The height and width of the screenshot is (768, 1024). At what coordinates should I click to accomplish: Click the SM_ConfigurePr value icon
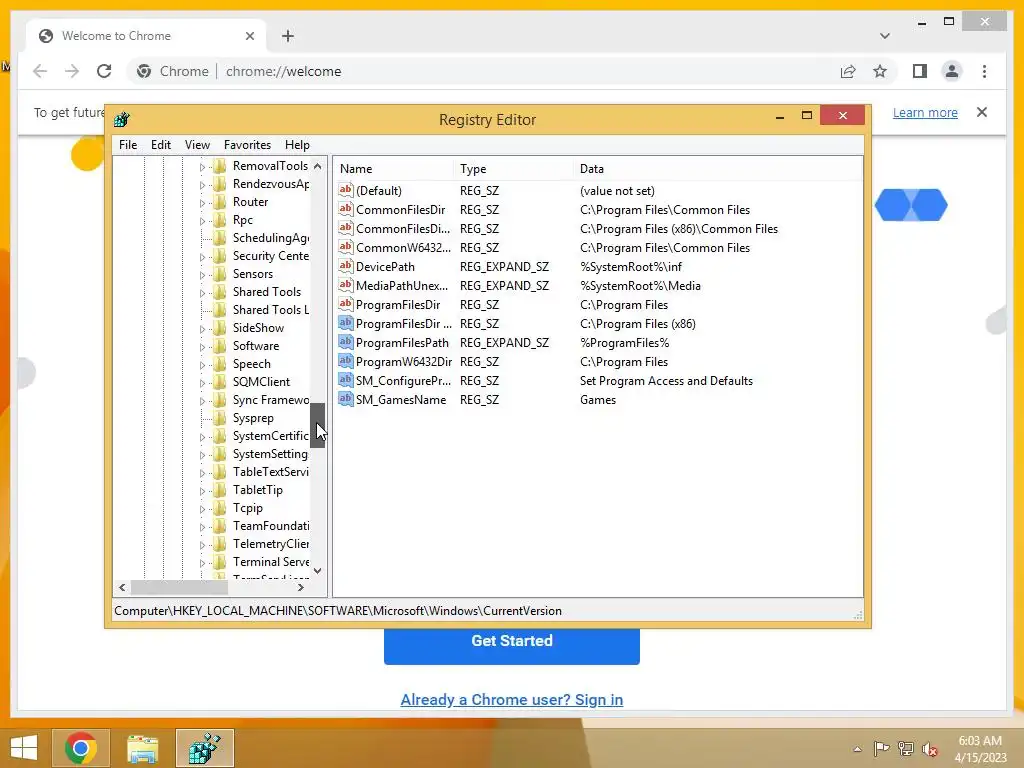(345, 379)
